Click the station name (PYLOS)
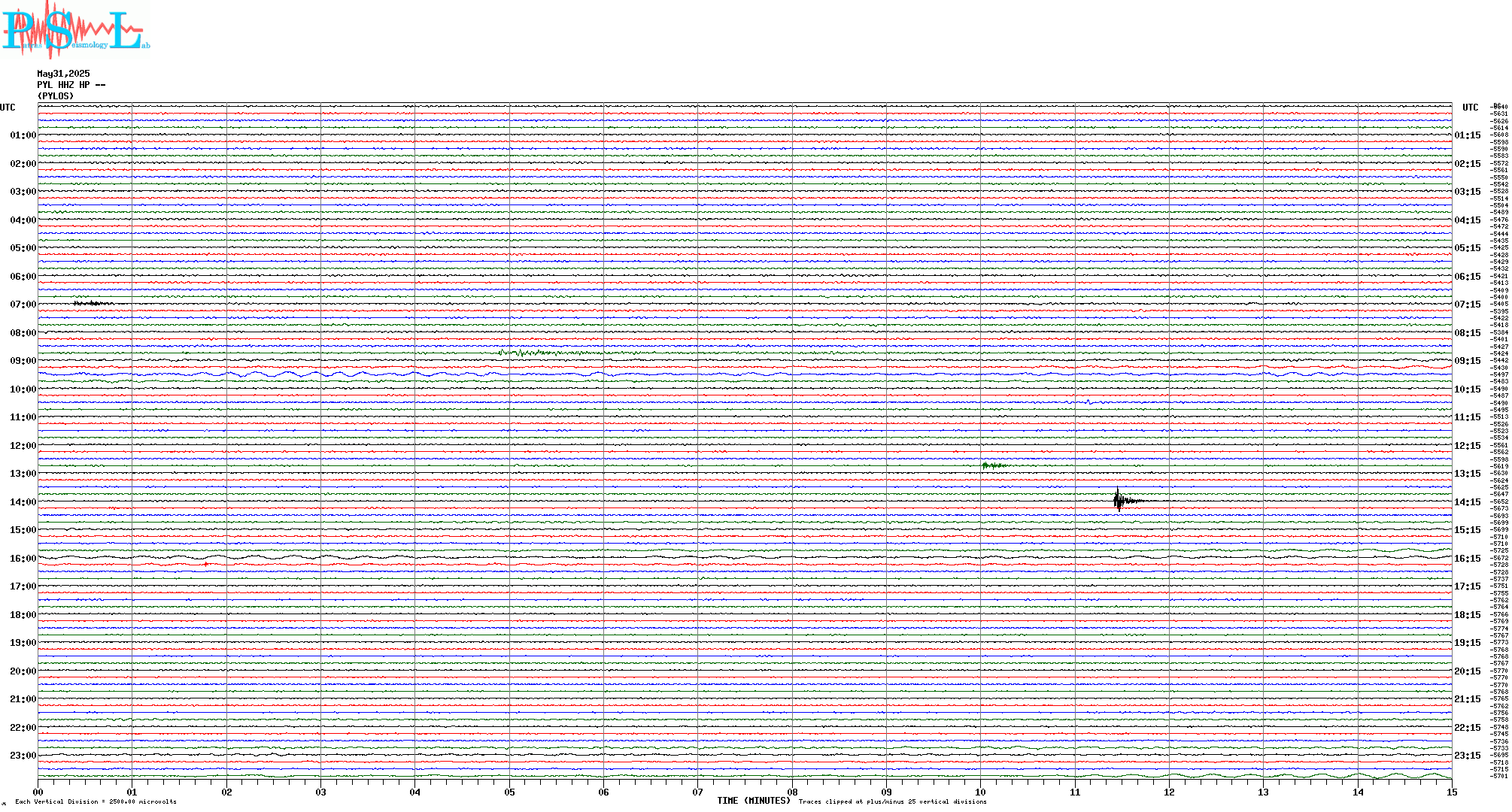The width and height of the screenshot is (1512, 812). pos(56,96)
